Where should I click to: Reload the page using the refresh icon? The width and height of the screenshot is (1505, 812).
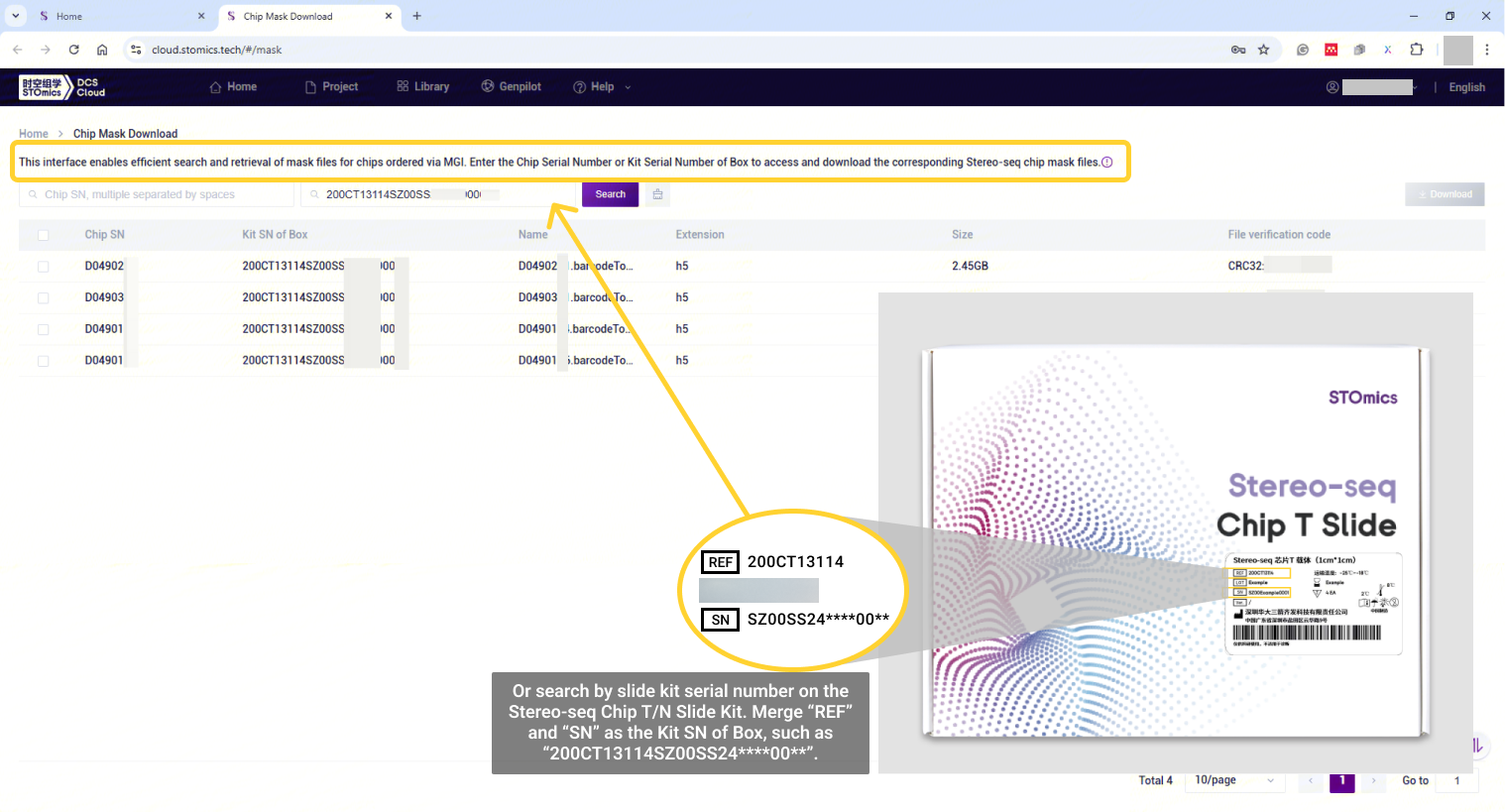[73, 50]
